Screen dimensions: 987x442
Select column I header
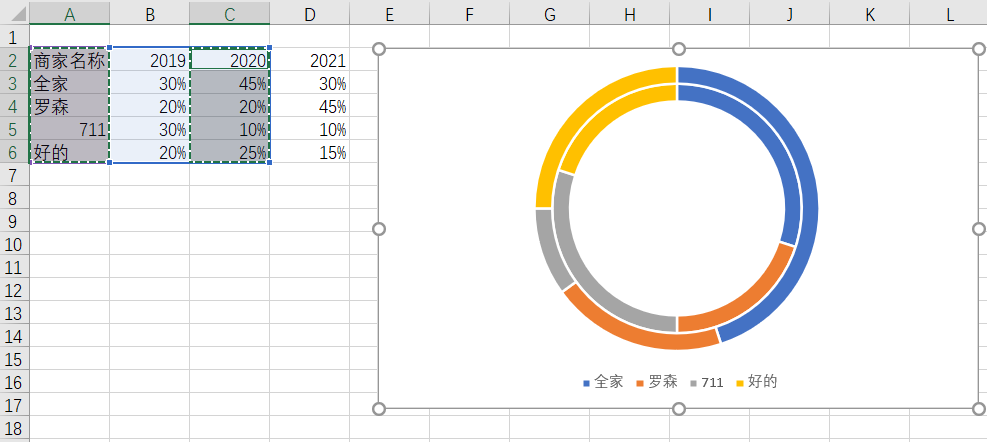(709, 14)
